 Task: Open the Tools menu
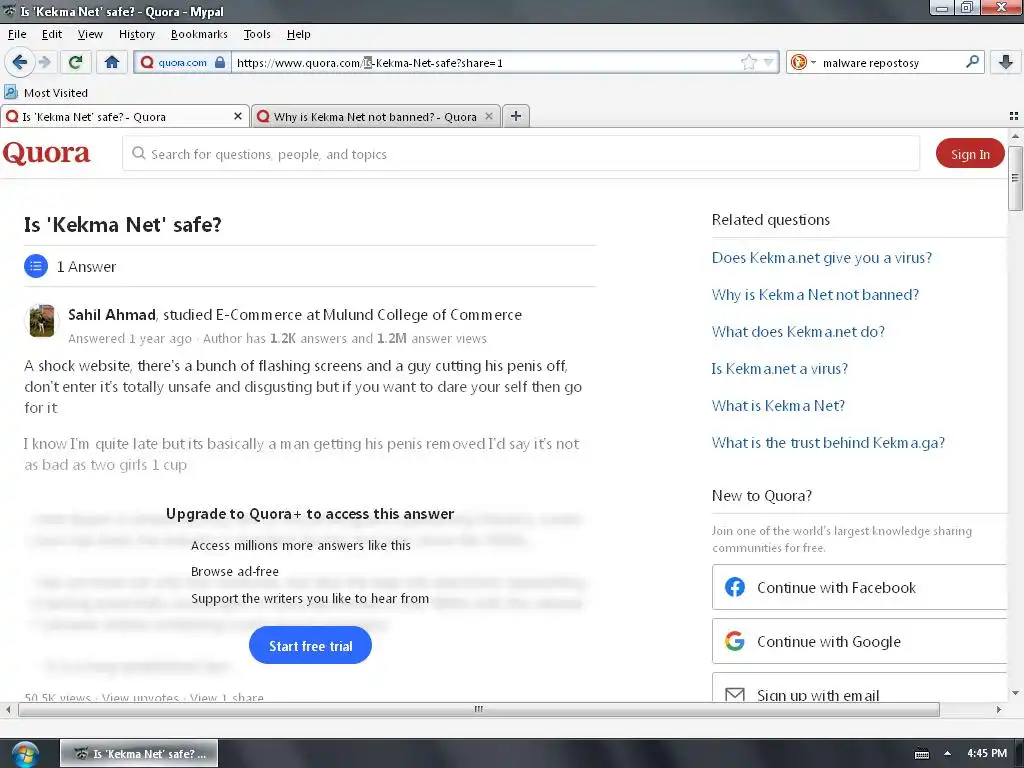tap(257, 34)
